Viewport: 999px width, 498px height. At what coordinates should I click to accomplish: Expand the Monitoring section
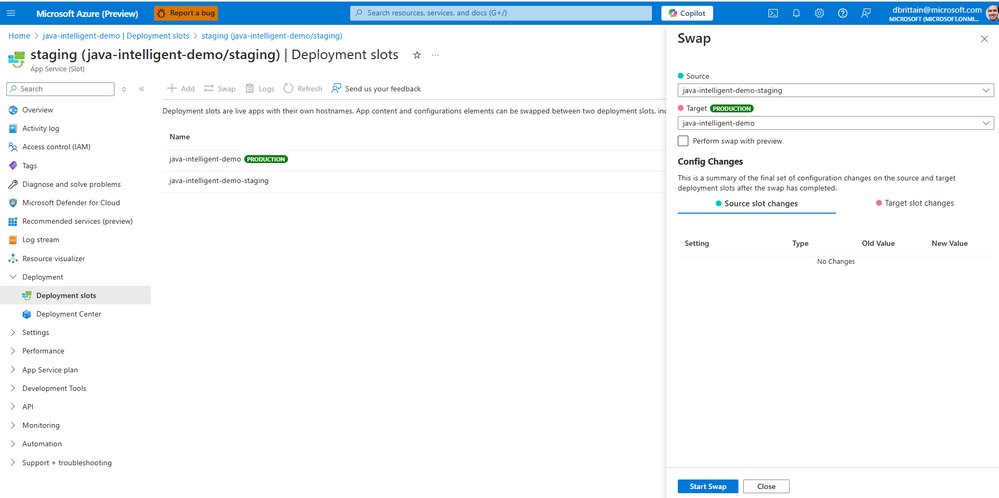(x=13, y=425)
